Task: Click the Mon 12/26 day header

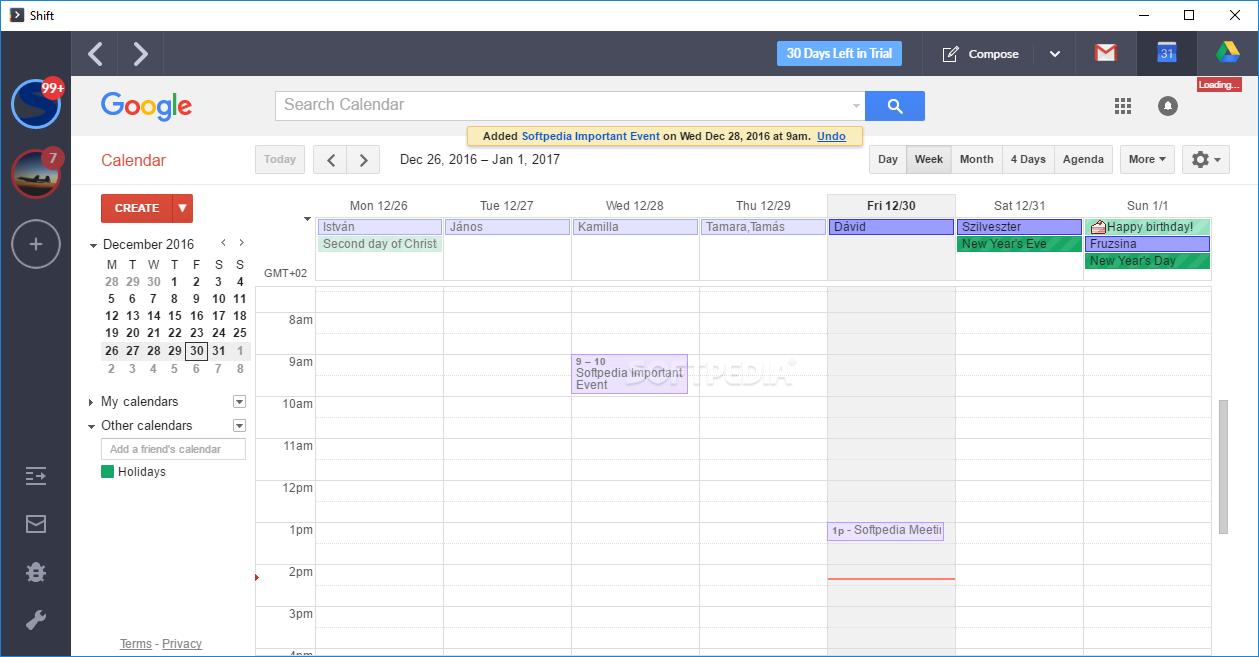Action: (x=379, y=206)
